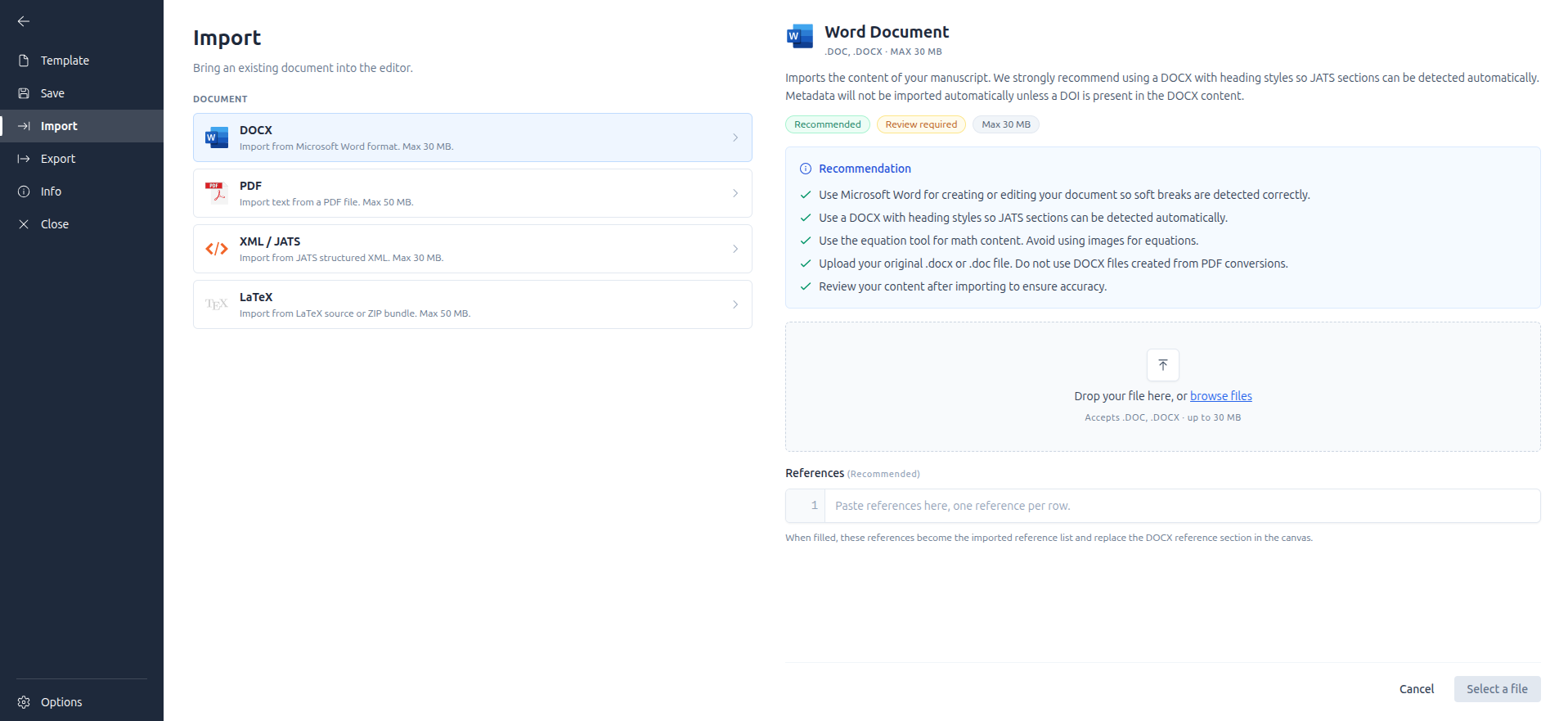Click the Select a file button
This screenshot has width=1568, height=721.
[x=1497, y=689]
